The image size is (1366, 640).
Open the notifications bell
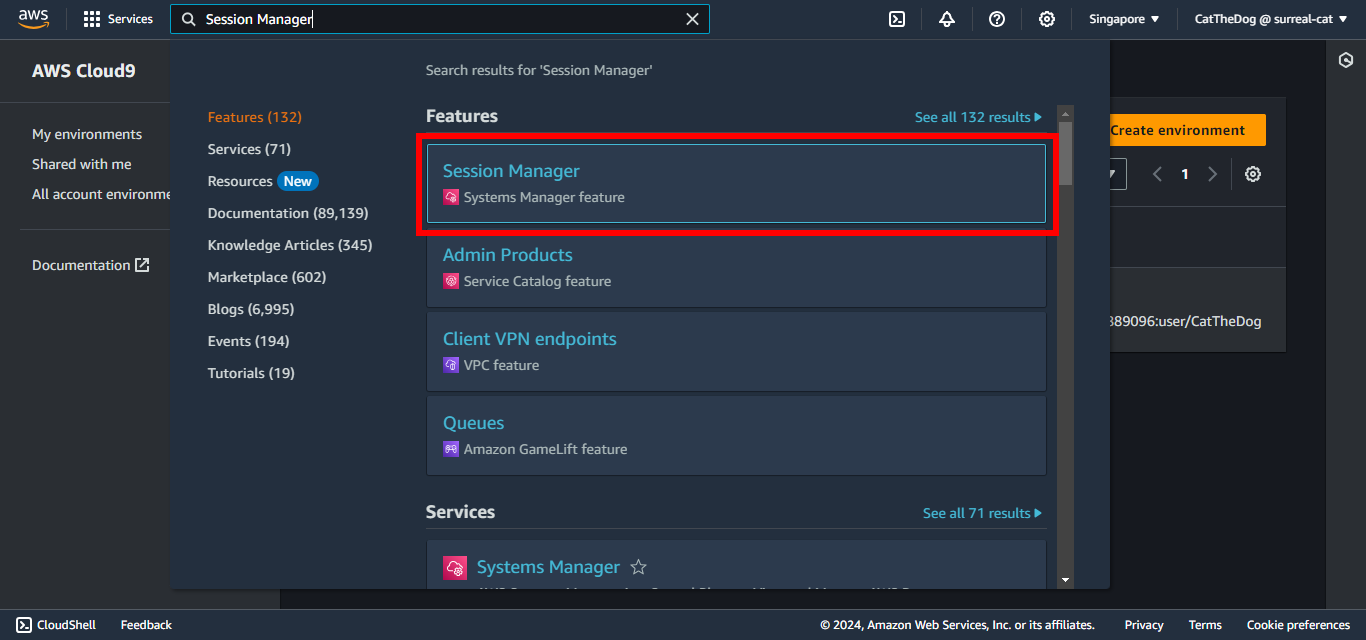click(947, 19)
